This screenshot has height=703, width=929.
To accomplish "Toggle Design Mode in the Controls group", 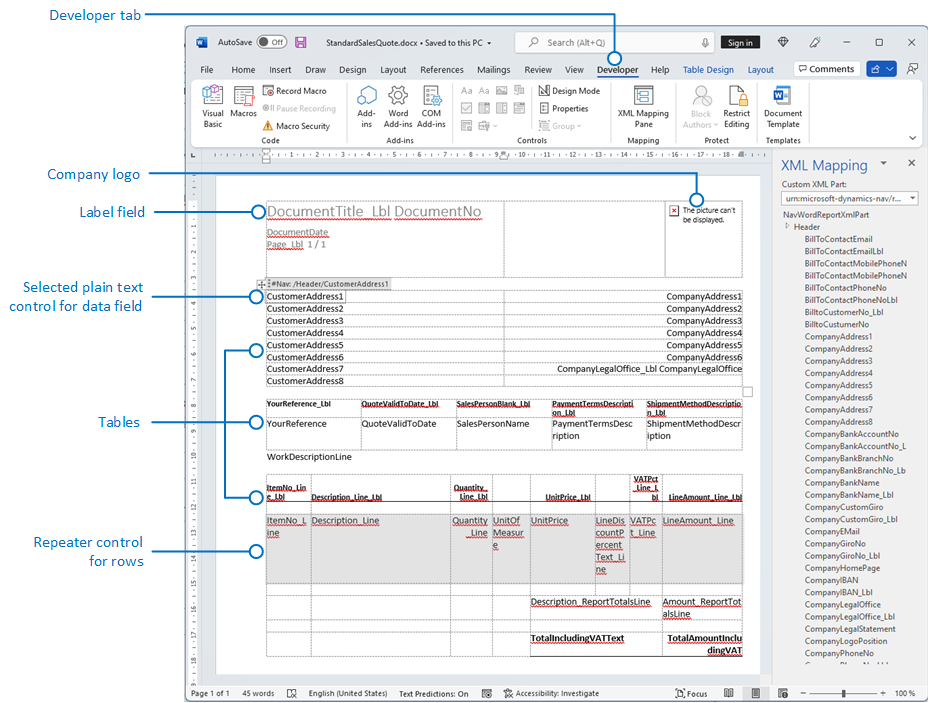I will pos(569,90).
